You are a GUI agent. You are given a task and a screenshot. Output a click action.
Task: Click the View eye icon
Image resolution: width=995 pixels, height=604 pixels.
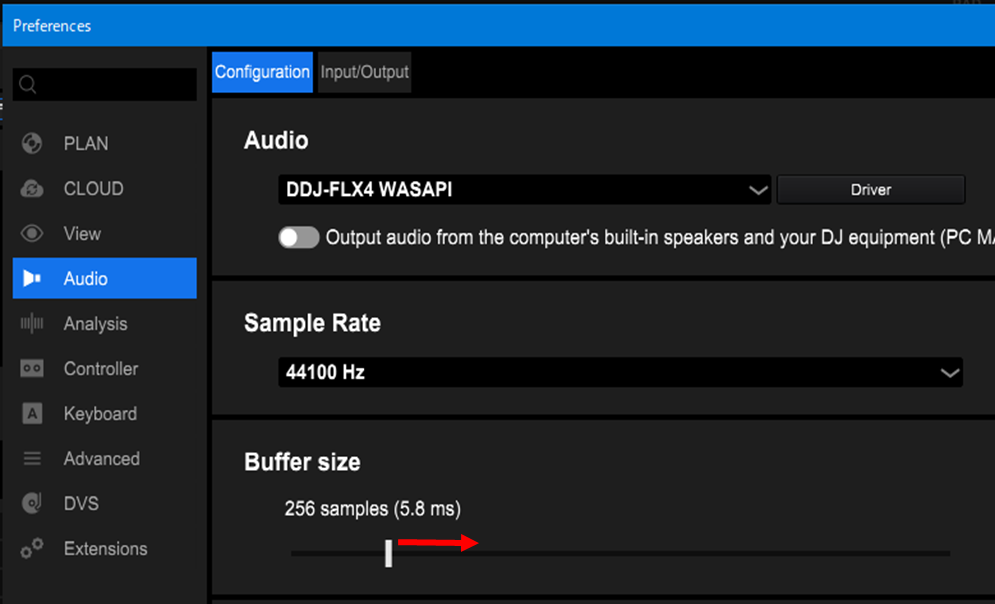tap(32, 234)
